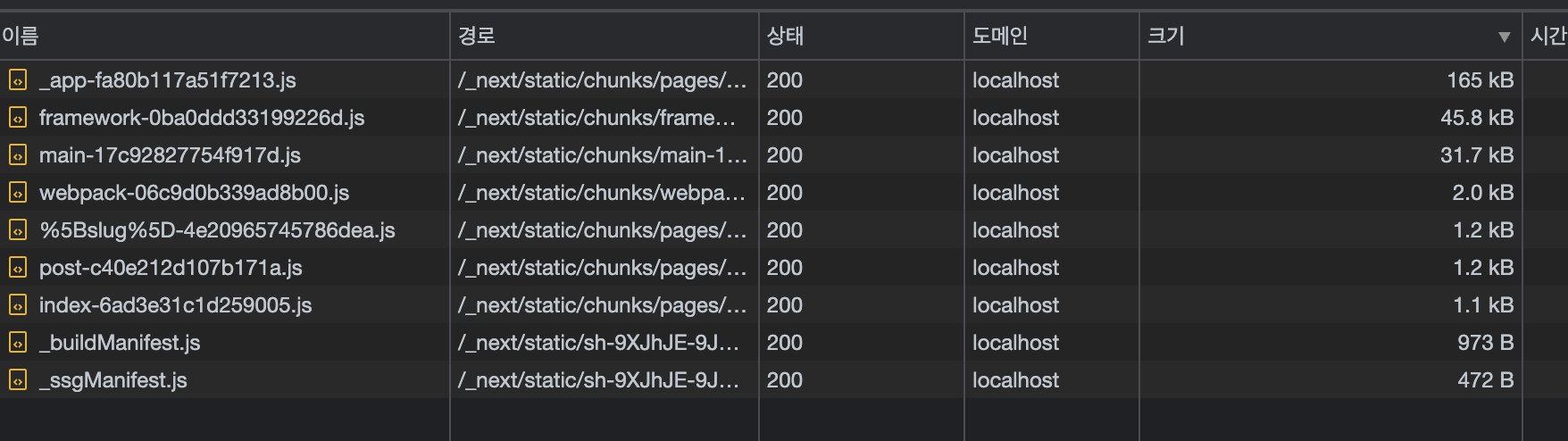Click the 1.2 kB size of the post row

click(x=1483, y=268)
